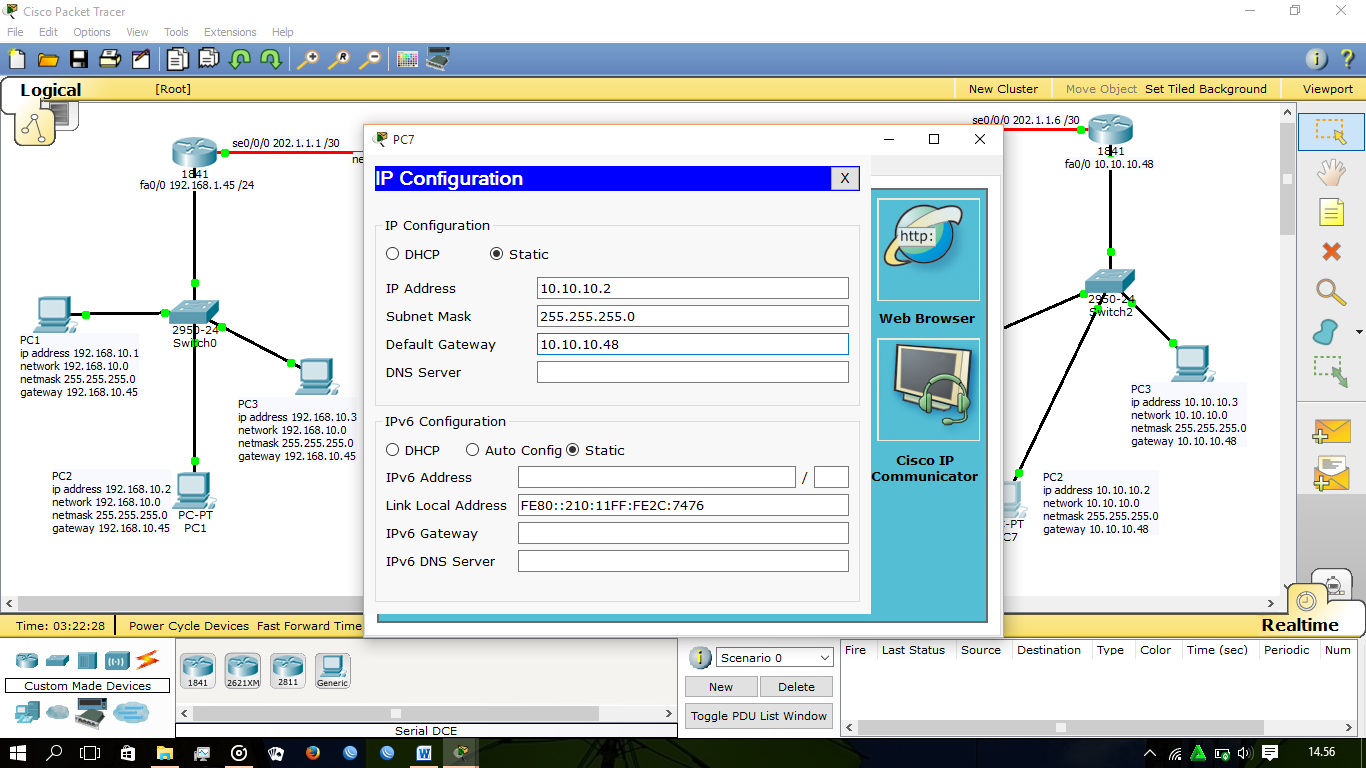Zoom in with the magnifier plus icon
Viewport: 1366px width, 768px height.
pyautogui.click(x=308, y=59)
